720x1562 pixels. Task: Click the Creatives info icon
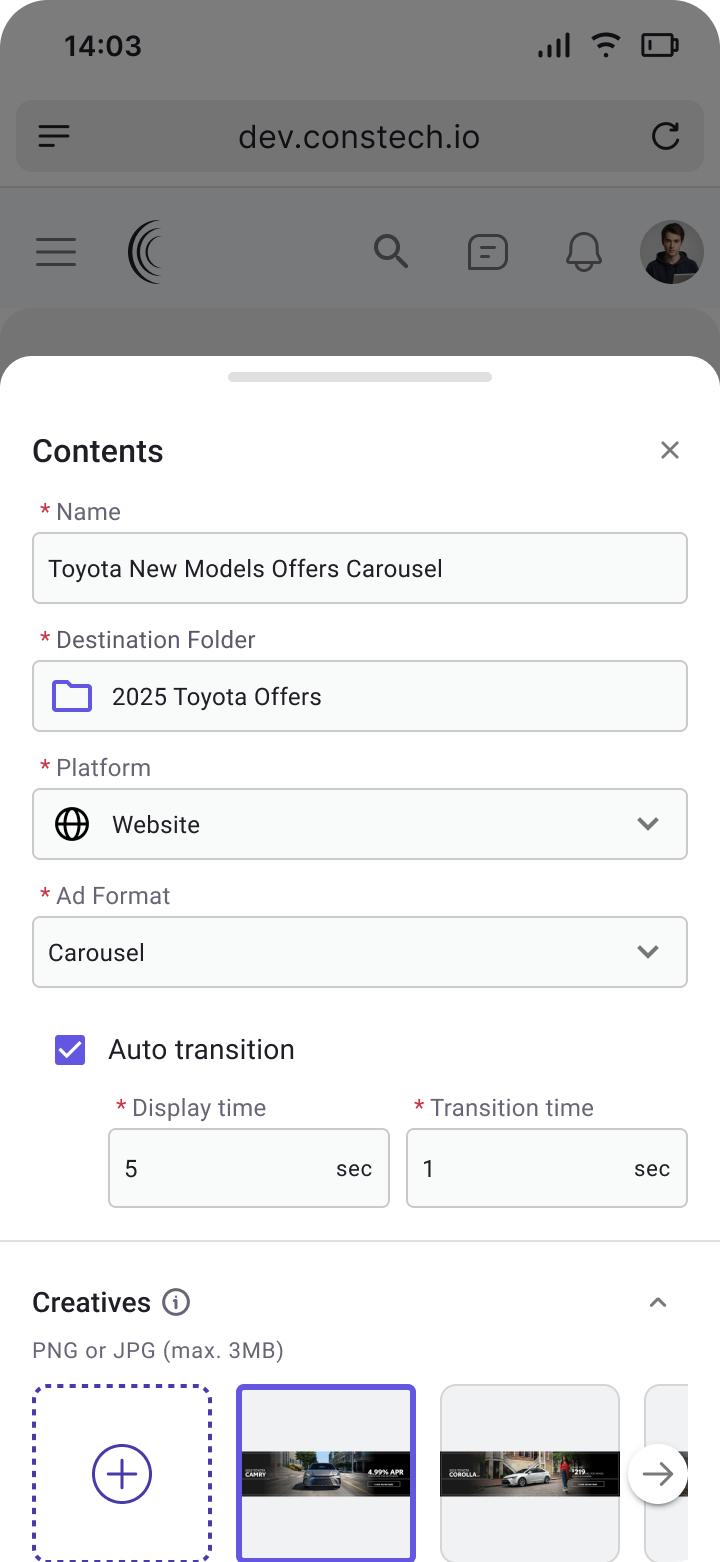(176, 1302)
